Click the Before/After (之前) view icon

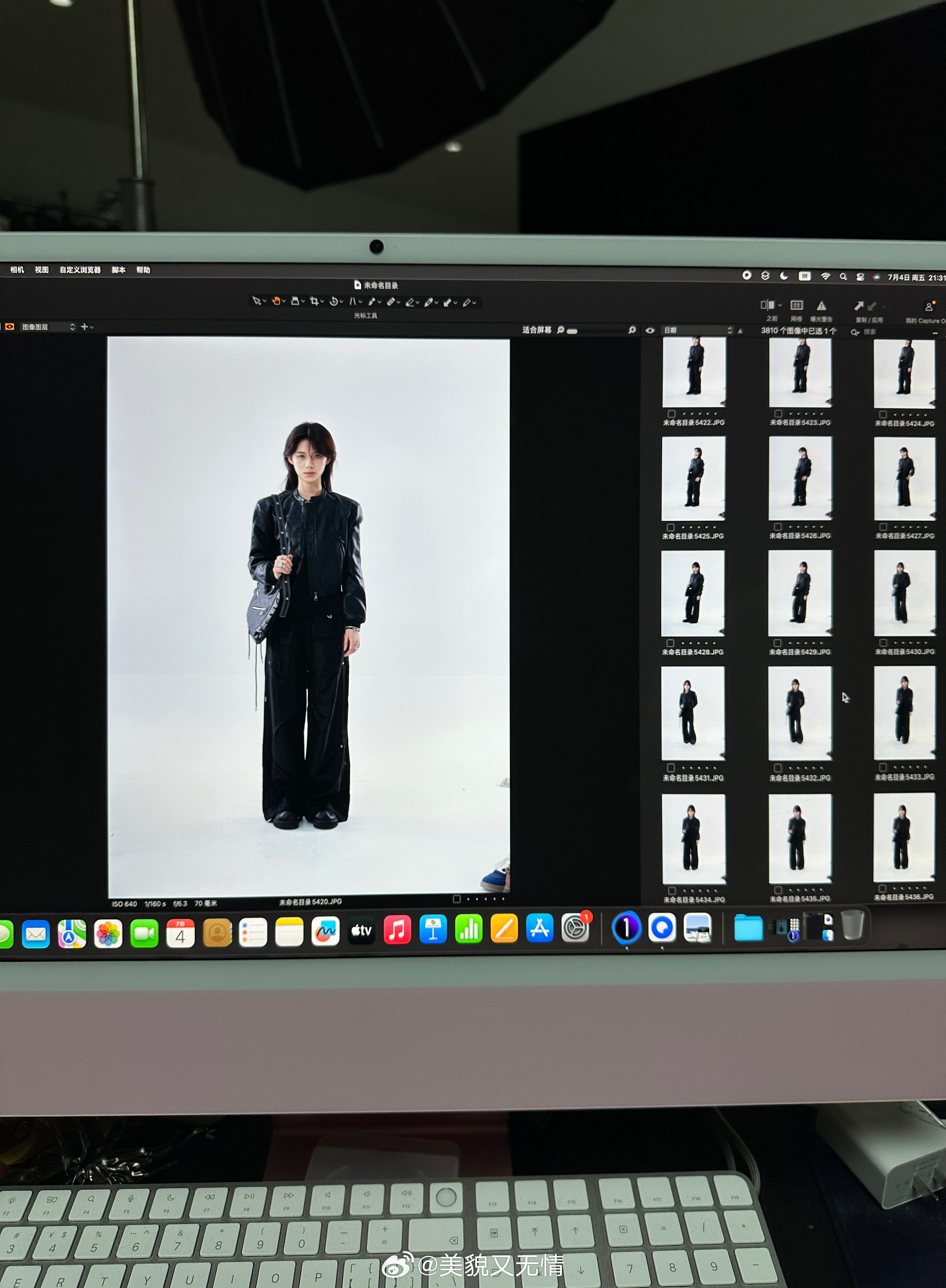767,305
